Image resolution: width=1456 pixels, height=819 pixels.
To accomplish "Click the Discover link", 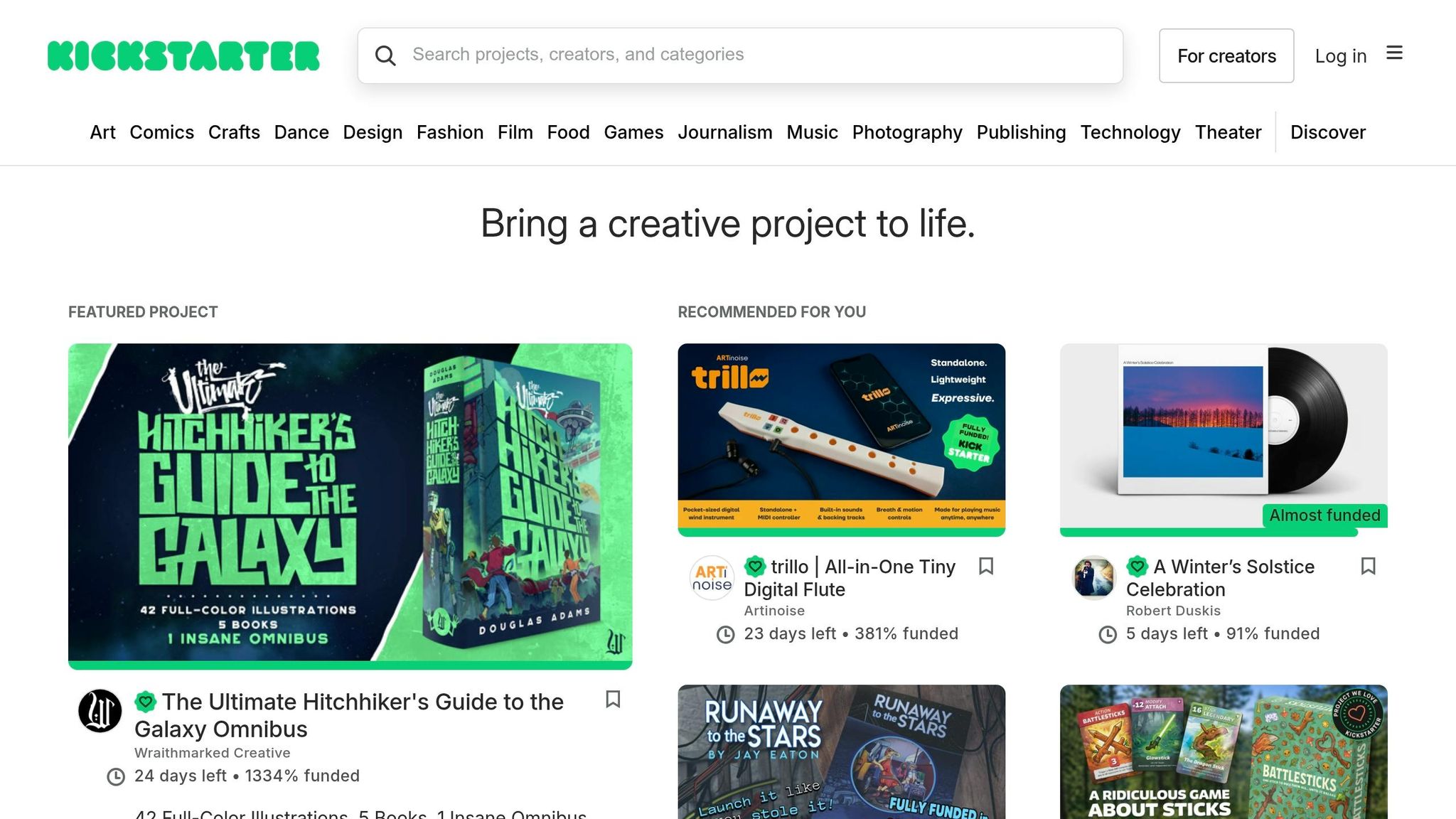I will coord(1327,132).
